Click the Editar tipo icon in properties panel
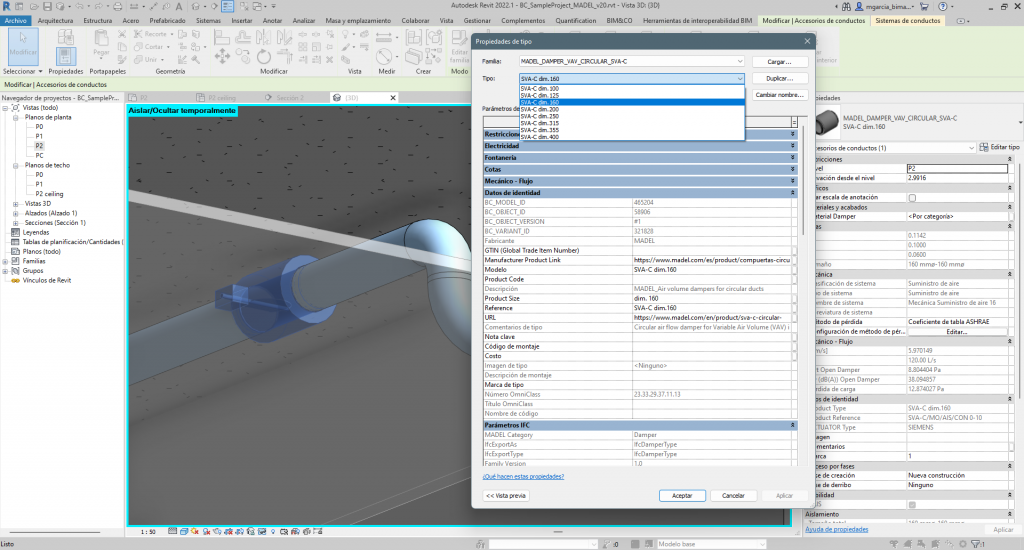Screen dimensions: 1024x550 [982, 148]
